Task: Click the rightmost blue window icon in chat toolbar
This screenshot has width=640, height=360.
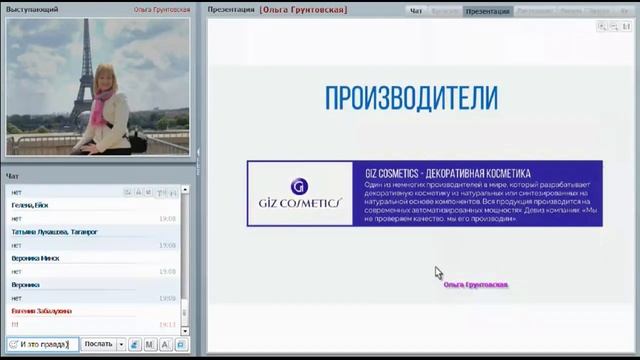Action: click(181, 345)
